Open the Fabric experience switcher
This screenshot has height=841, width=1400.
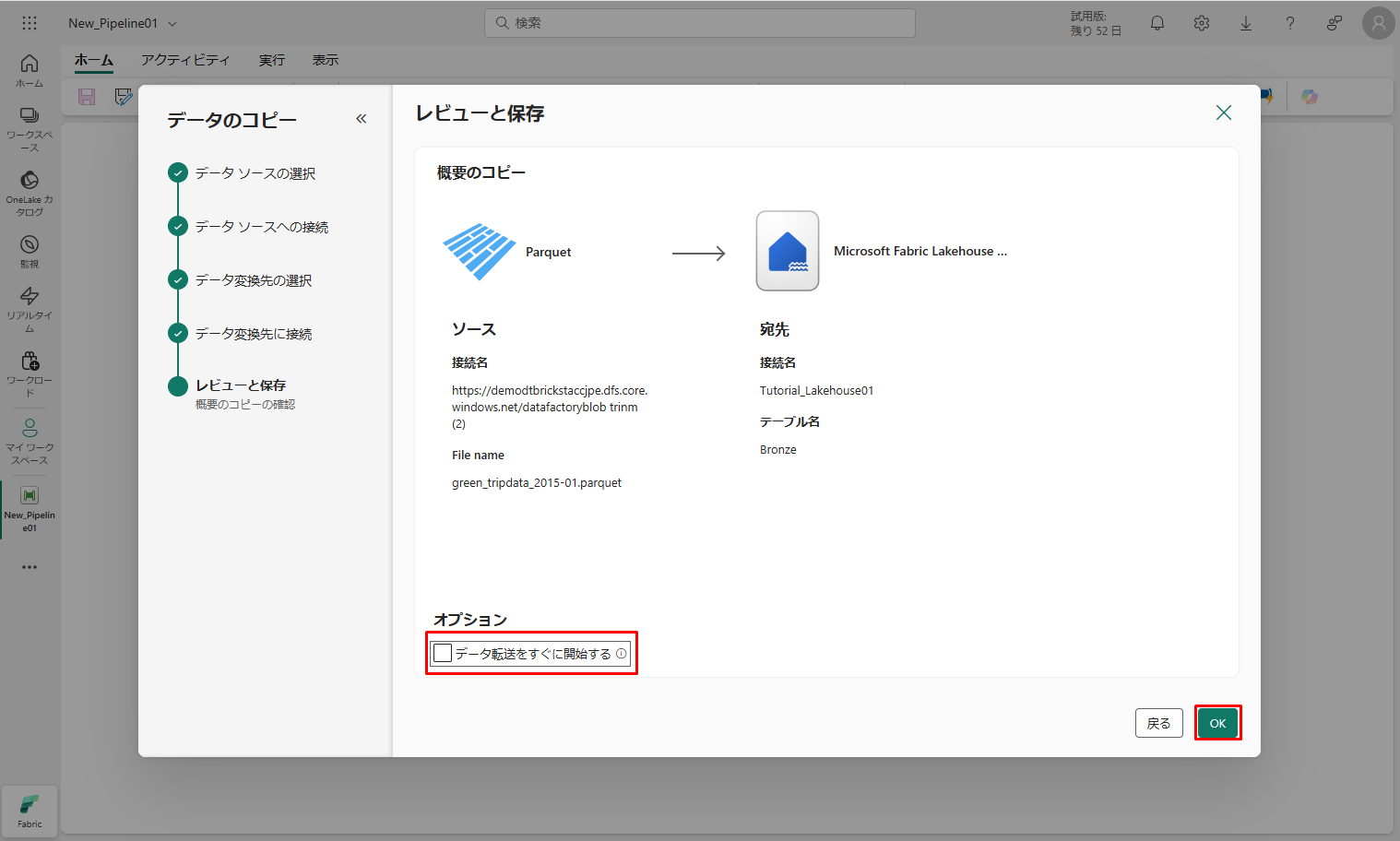click(x=30, y=811)
